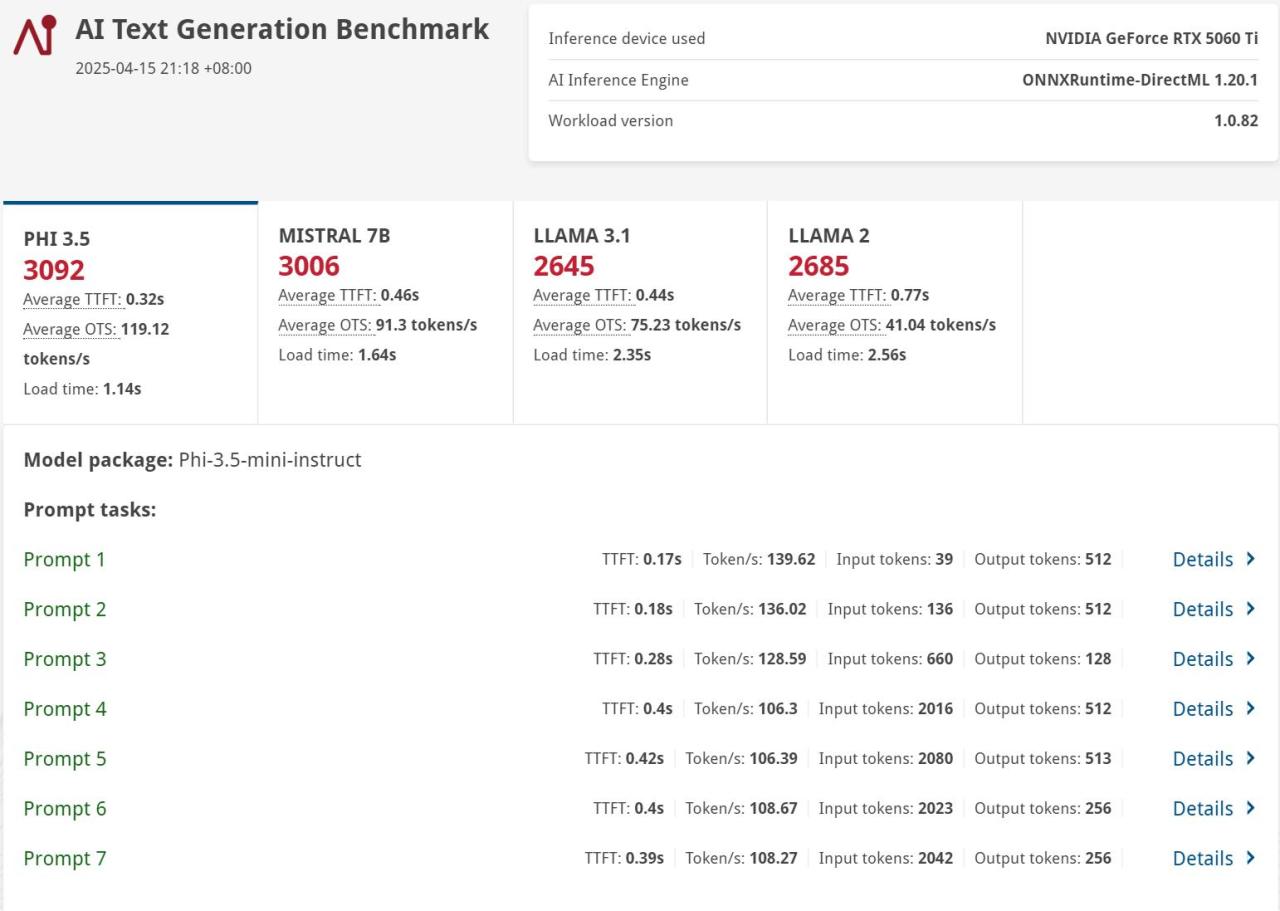Select the PHI 3.5 tab
This screenshot has height=911, width=1280.
pyautogui.click(x=57, y=239)
